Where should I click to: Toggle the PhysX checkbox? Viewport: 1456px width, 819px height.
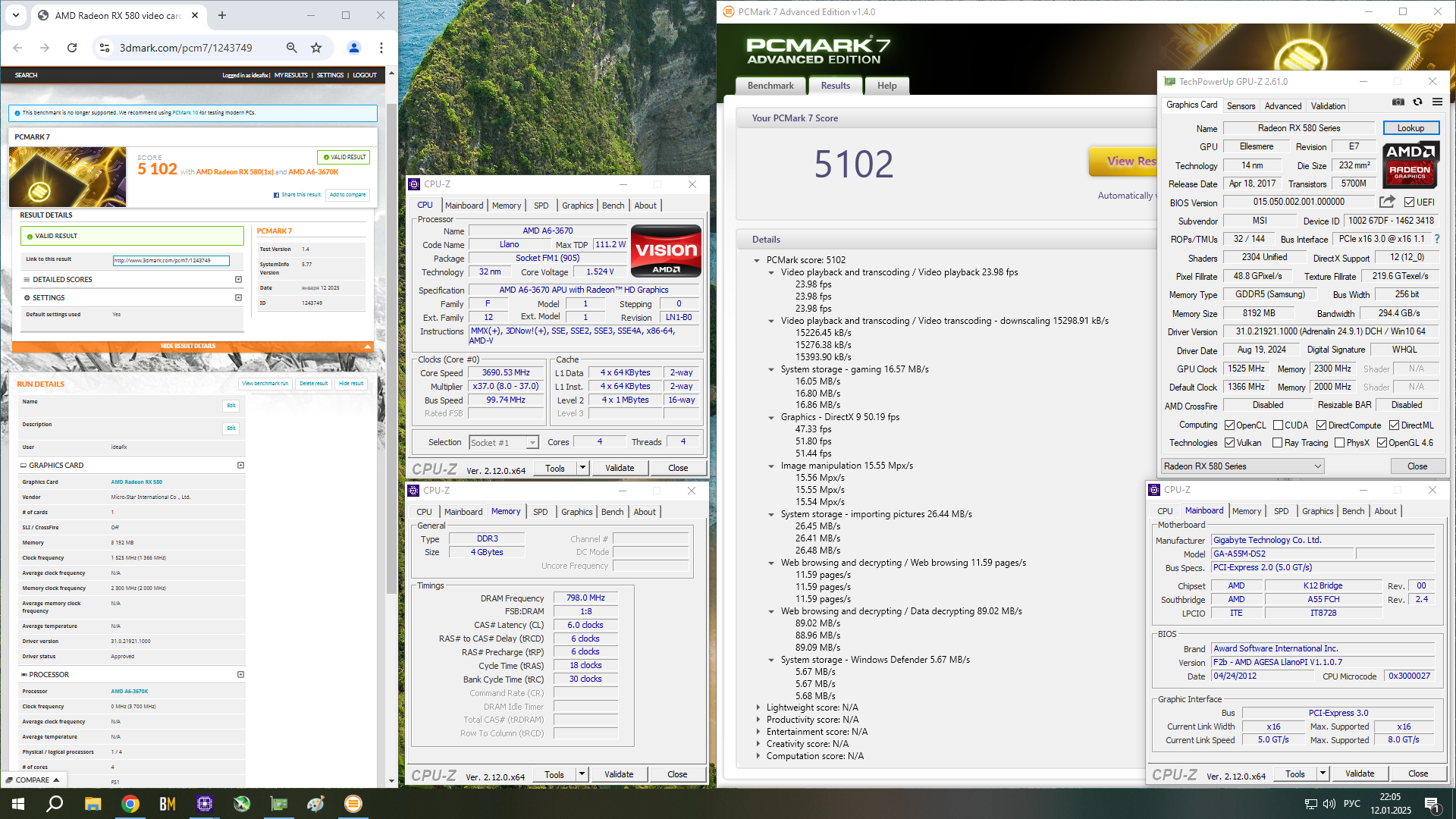[1340, 443]
